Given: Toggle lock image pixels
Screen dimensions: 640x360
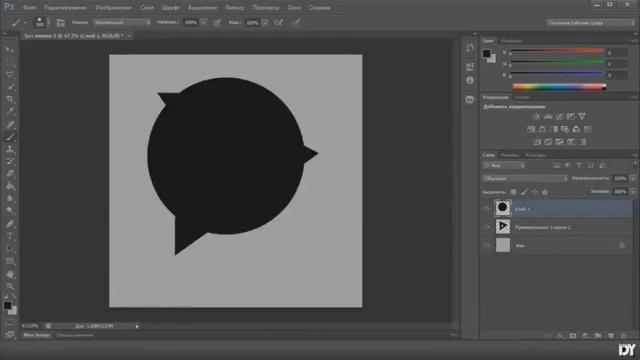Looking at the screenshot, I should [524, 192].
